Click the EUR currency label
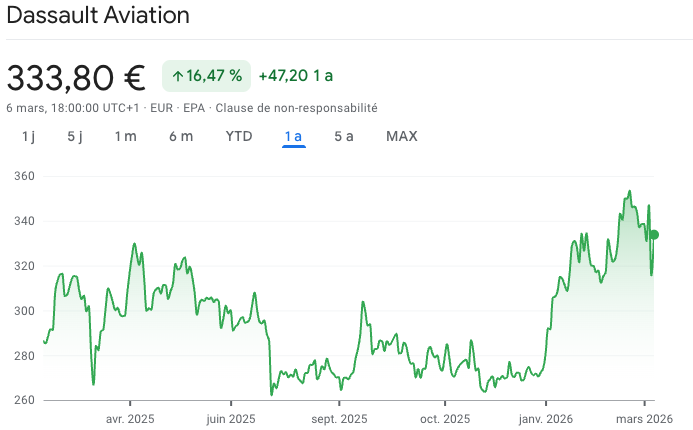The image size is (693, 430). click(x=161, y=108)
